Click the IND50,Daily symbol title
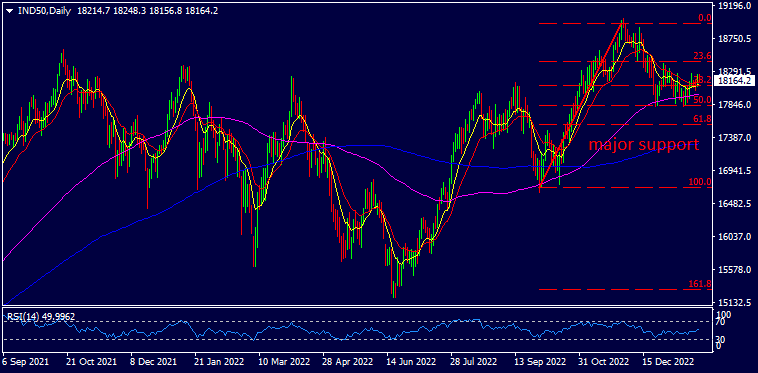This screenshot has width=758, height=373. 44,11
